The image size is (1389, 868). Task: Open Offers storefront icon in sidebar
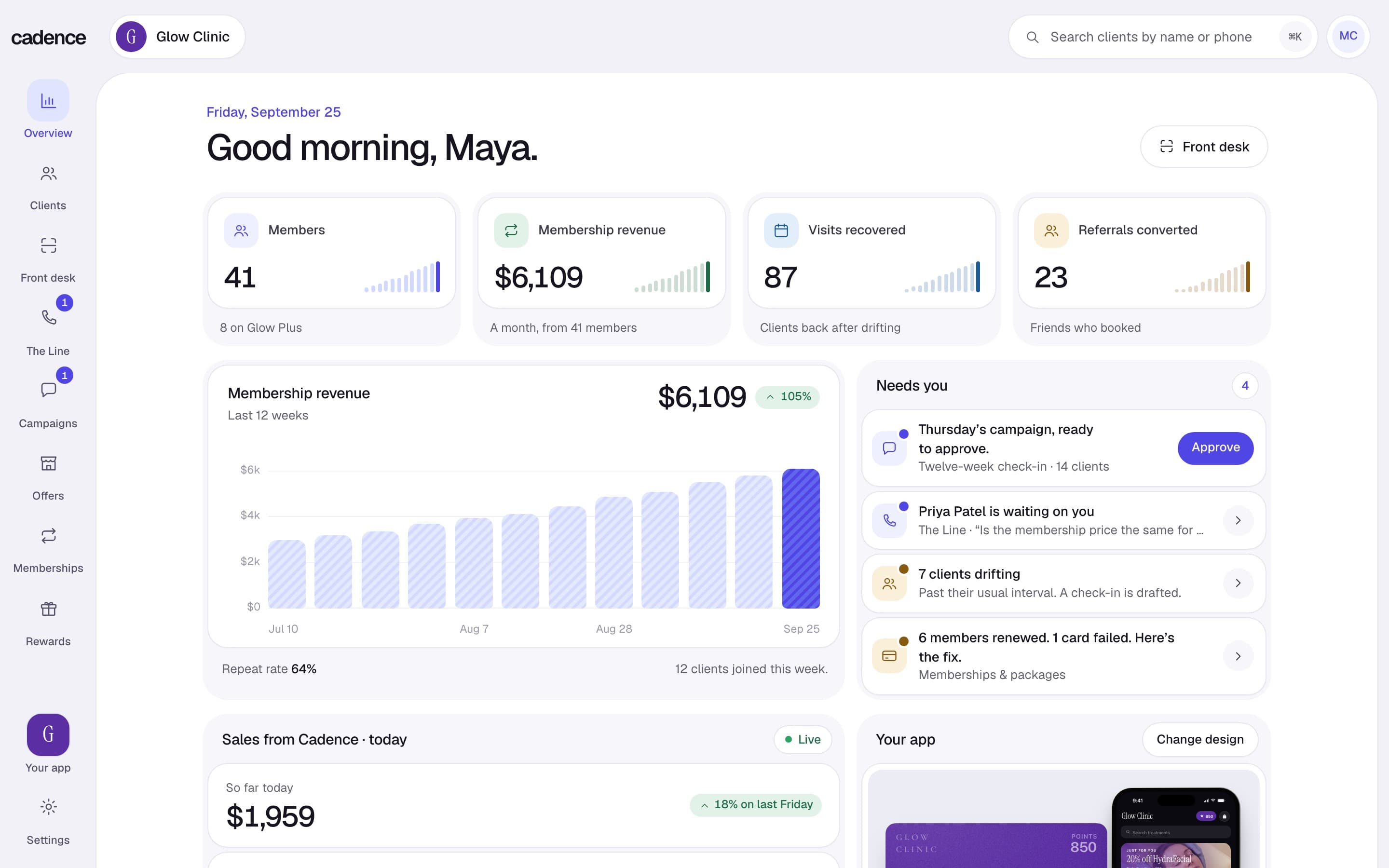click(48, 463)
